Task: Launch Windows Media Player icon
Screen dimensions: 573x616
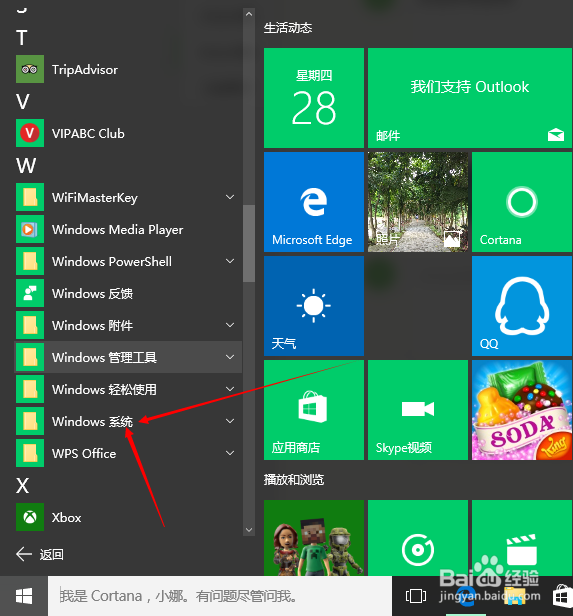Action: point(30,229)
